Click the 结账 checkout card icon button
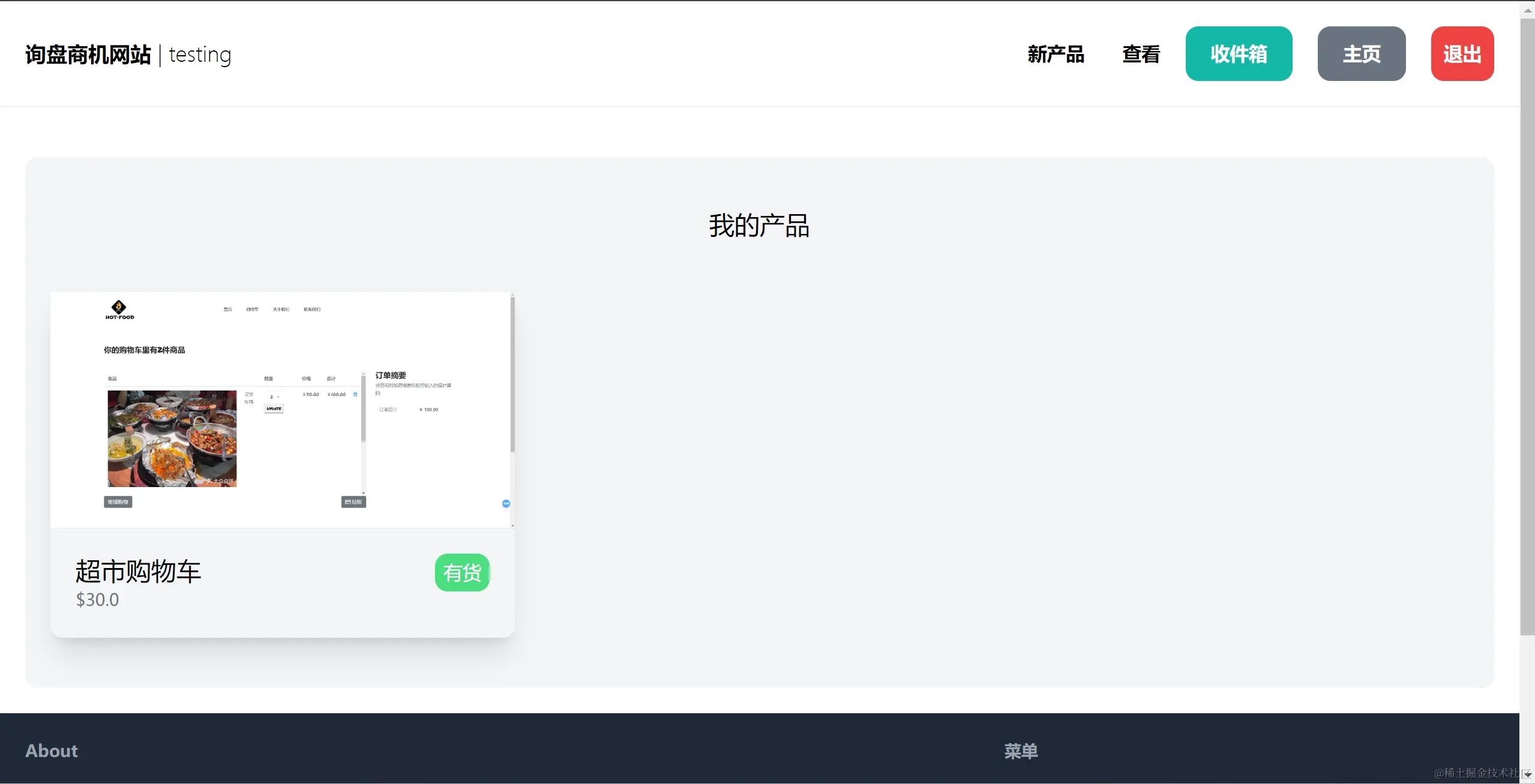This screenshot has width=1535, height=784. 353,502
